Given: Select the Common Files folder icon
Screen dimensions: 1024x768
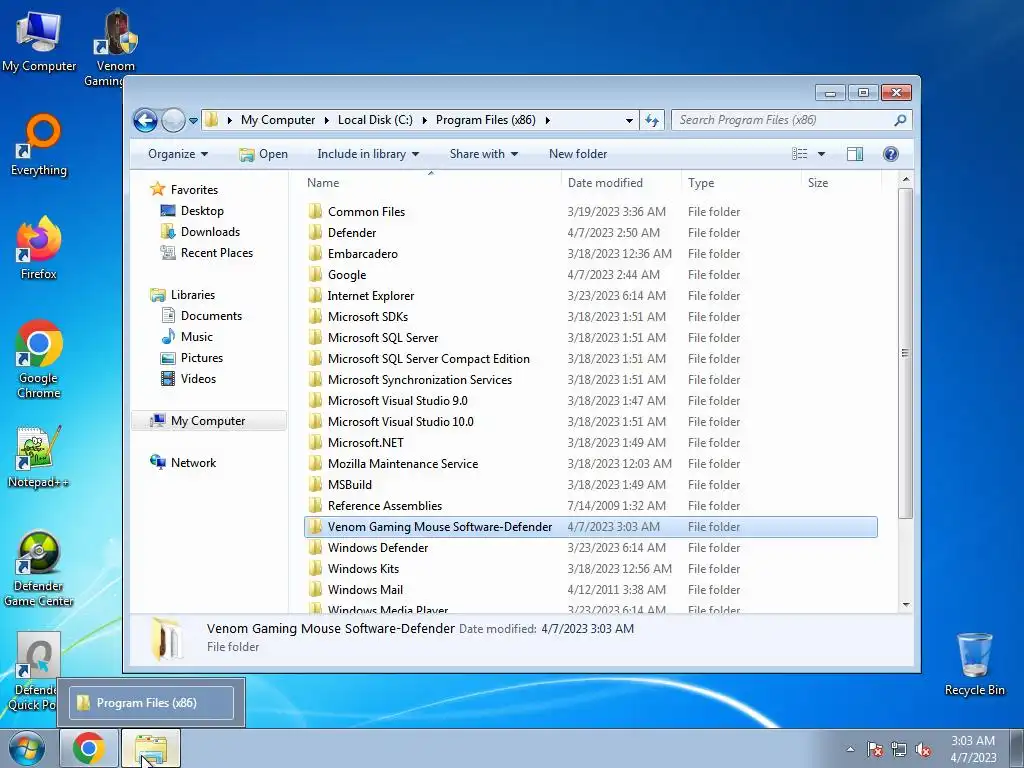Looking at the screenshot, I should 315,212.
